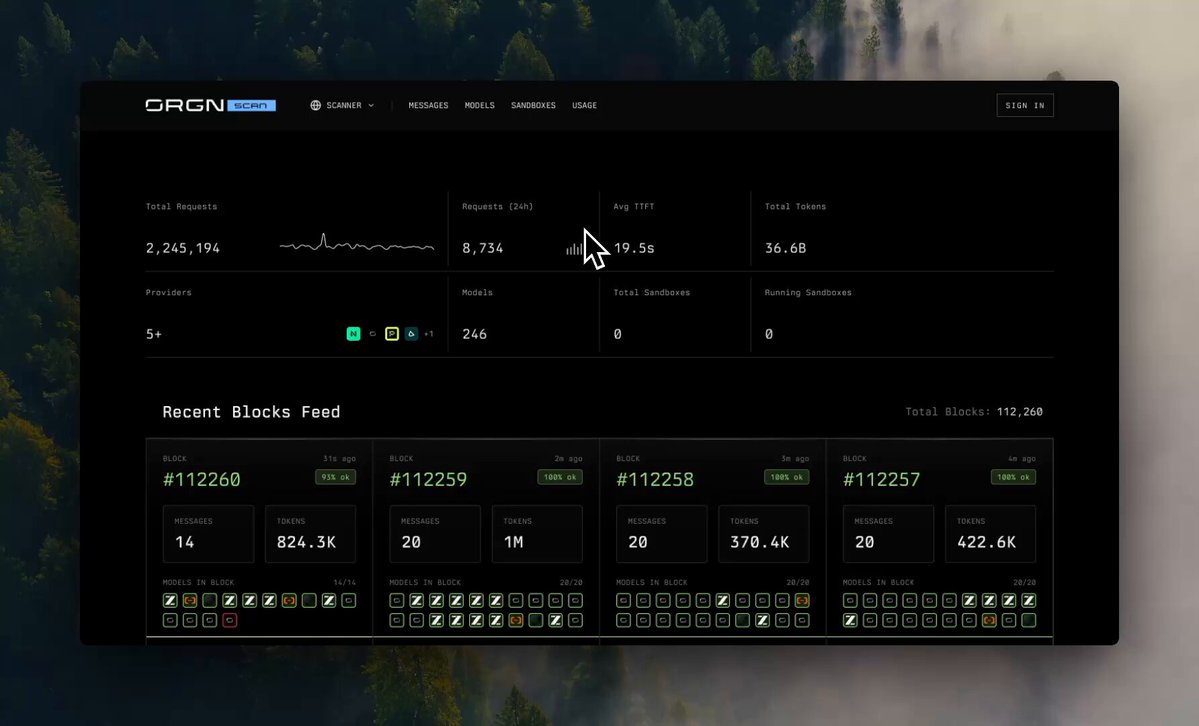Viewport: 1199px width, 726px height.
Task: Click the orange model icon in block #112259
Action: (516, 620)
